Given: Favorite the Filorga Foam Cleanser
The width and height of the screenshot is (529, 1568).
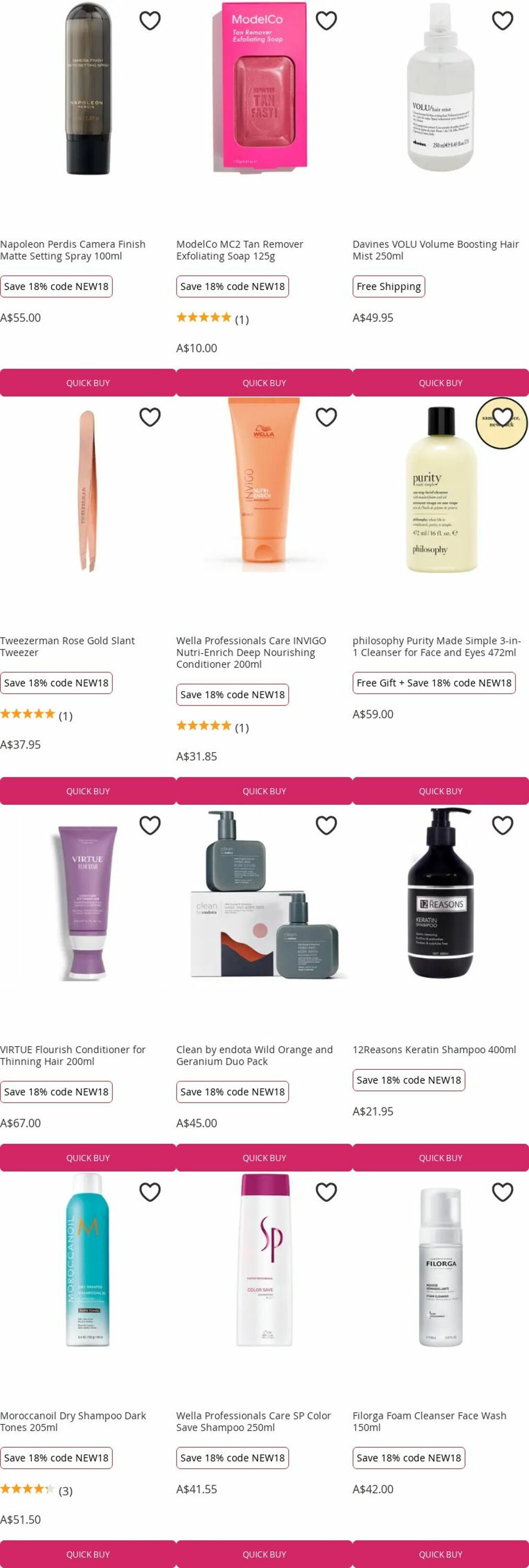Looking at the screenshot, I should click(x=502, y=1192).
